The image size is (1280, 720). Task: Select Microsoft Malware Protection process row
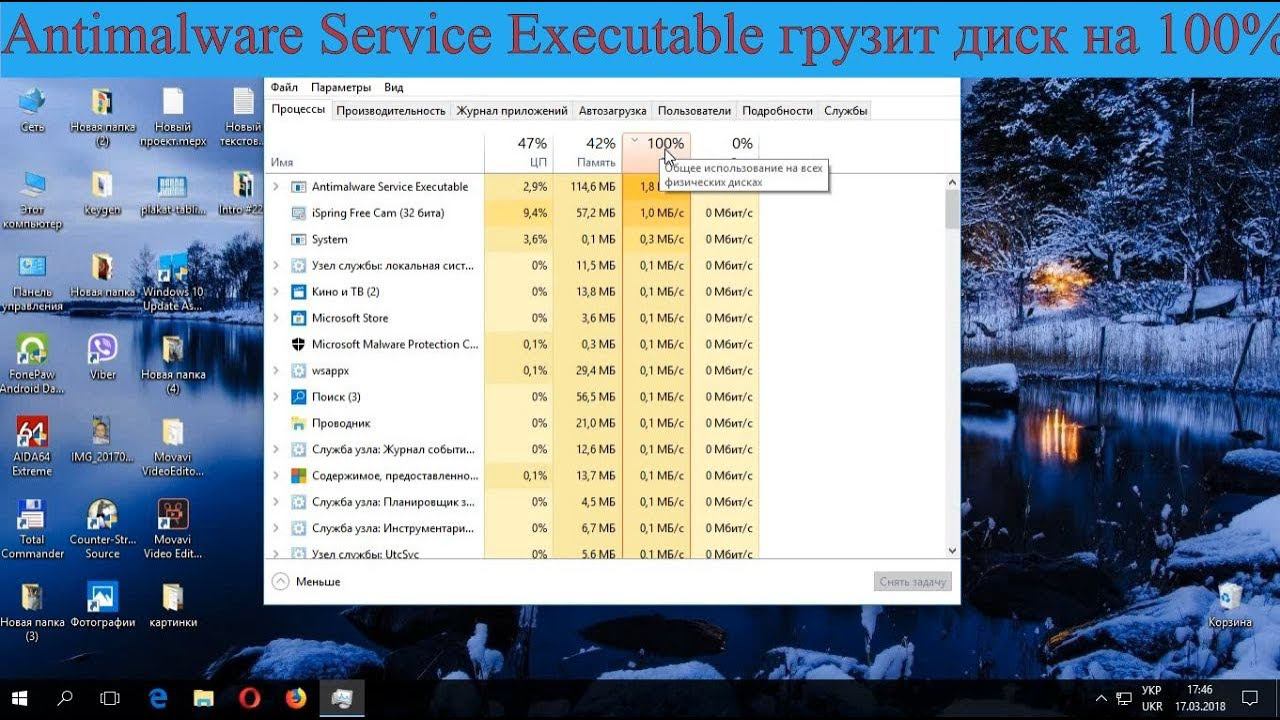(x=510, y=344)
